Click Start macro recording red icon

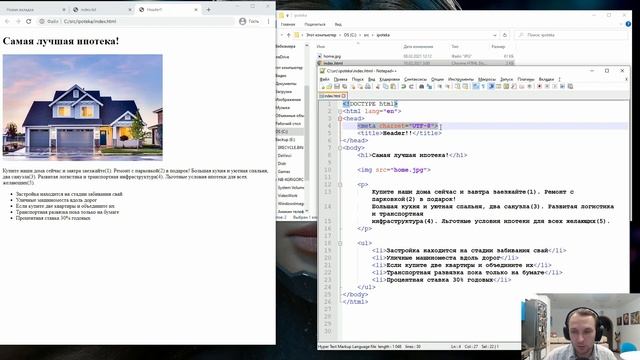539,87
